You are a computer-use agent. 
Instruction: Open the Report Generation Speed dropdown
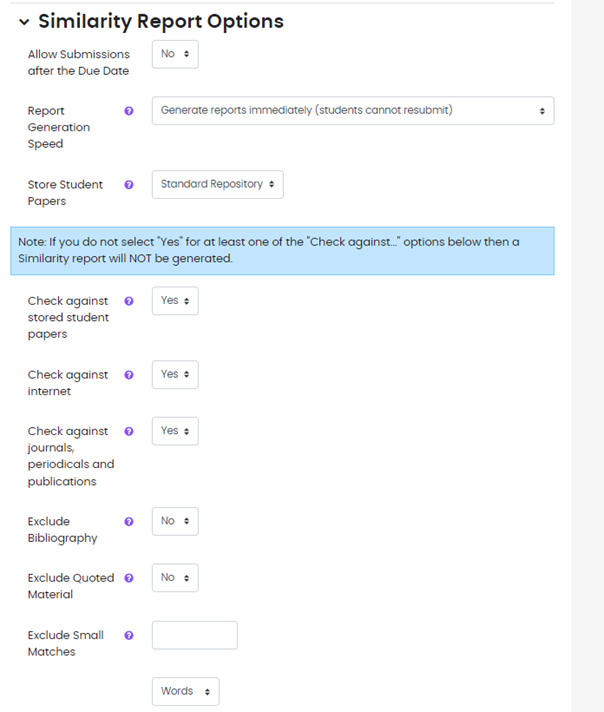click(352, 111)
